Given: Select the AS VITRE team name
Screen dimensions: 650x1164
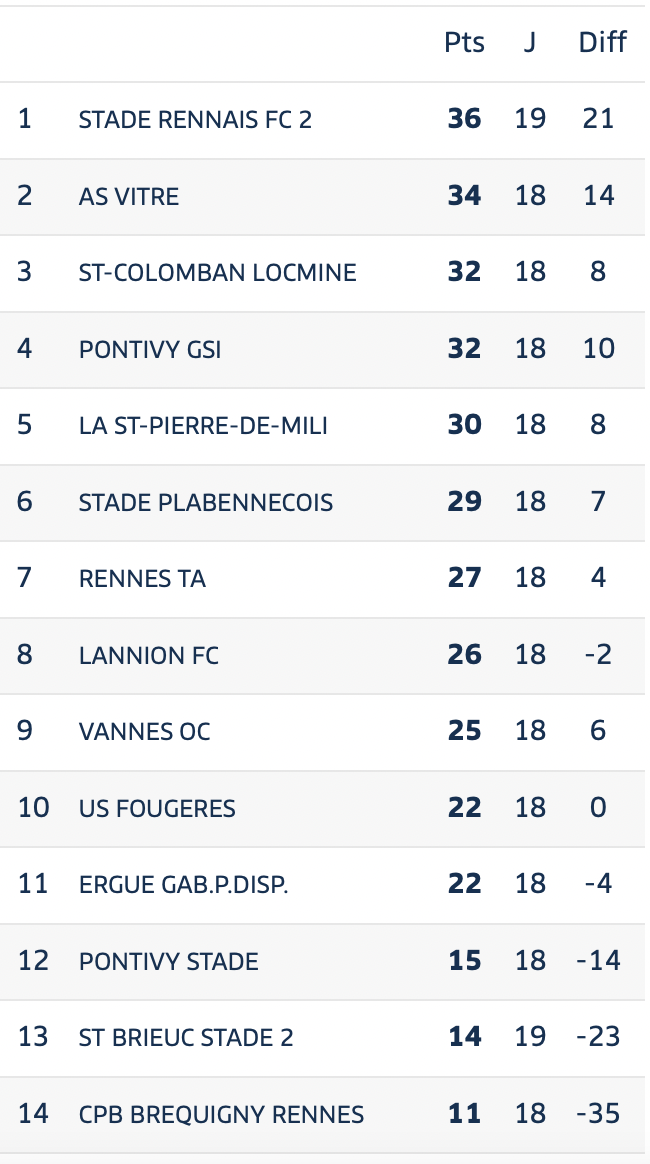Looking at the screenshot, I should point(128,197).
